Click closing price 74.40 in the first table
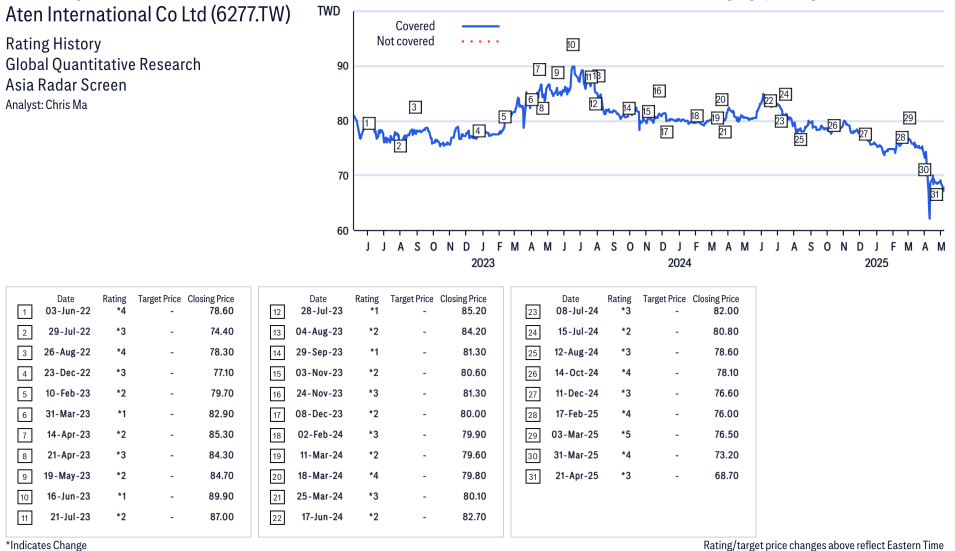This screenshot has width=955, height=551. pyautogui.click(x=222, y=332)
